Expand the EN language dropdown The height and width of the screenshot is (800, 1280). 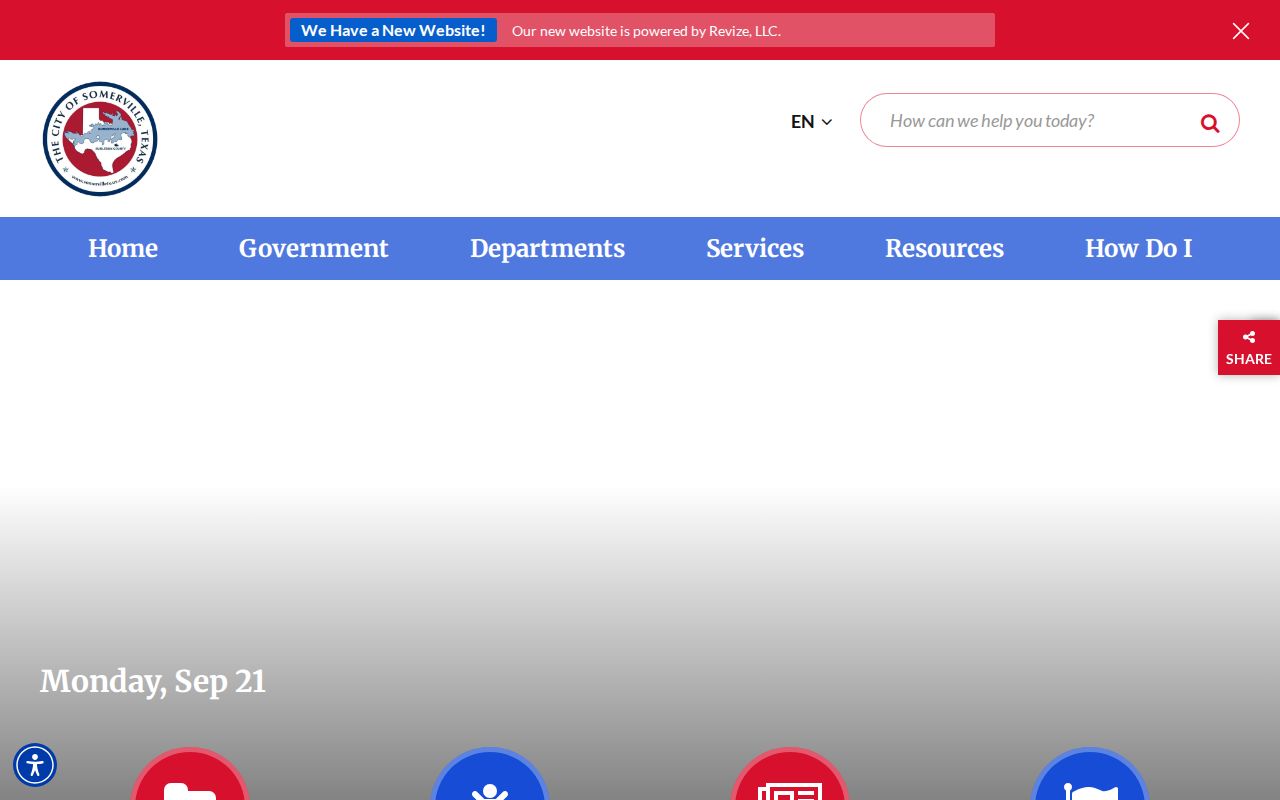[x=811, y=122]
